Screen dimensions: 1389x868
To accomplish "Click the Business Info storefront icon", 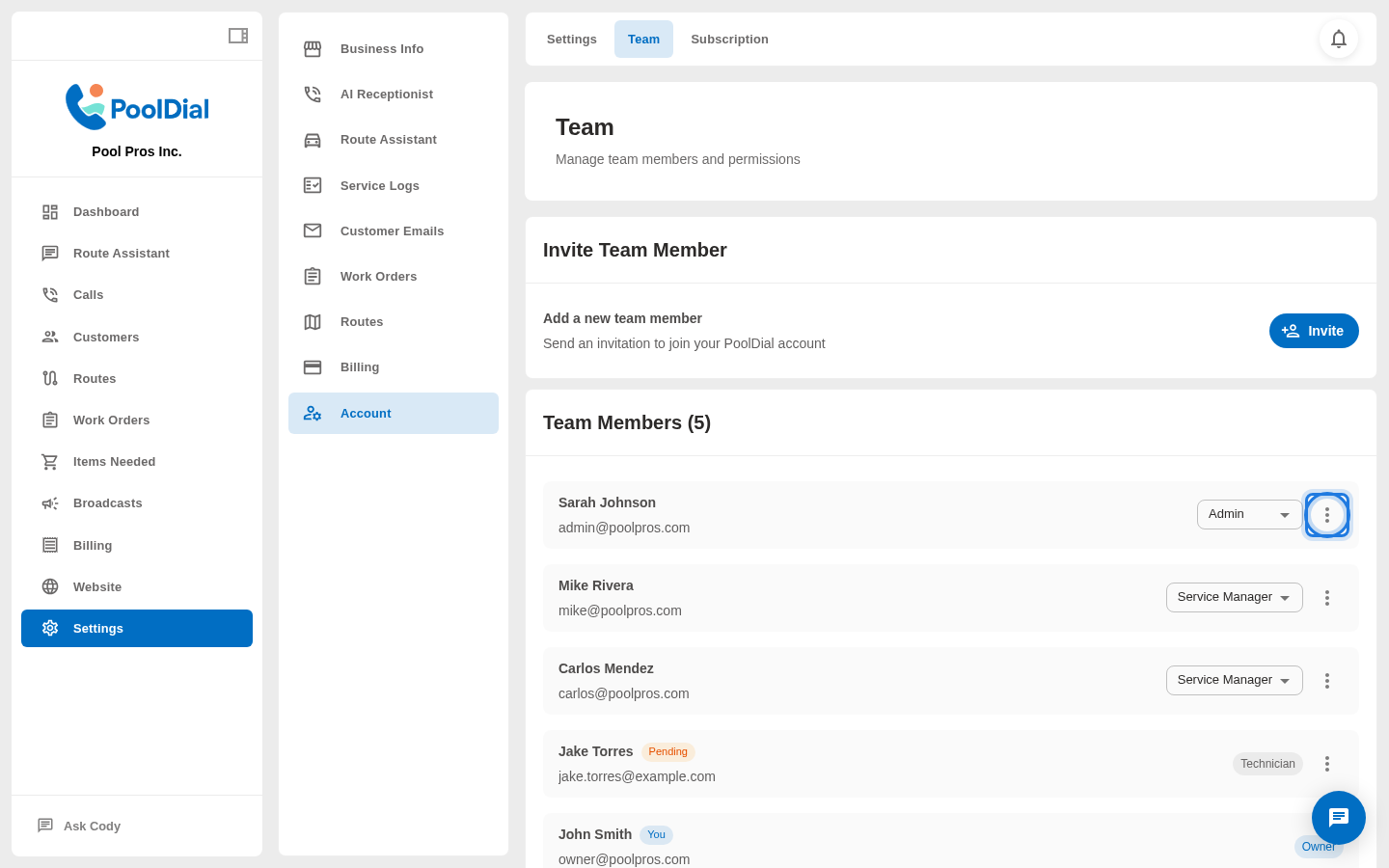I will pyautogui.click(x=312, y=48).
